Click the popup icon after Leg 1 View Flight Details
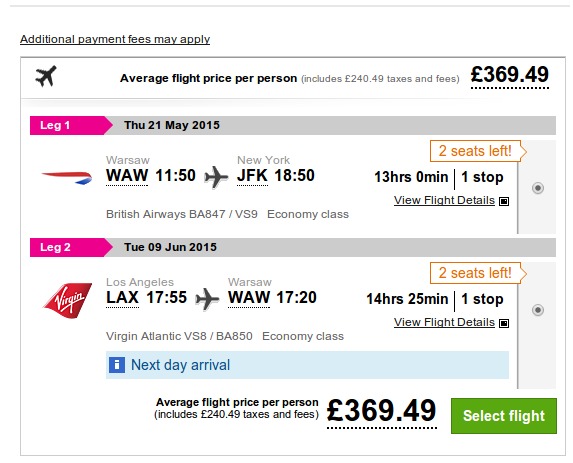Viewport: 573px width, 463px height. [x=504, y=201]
